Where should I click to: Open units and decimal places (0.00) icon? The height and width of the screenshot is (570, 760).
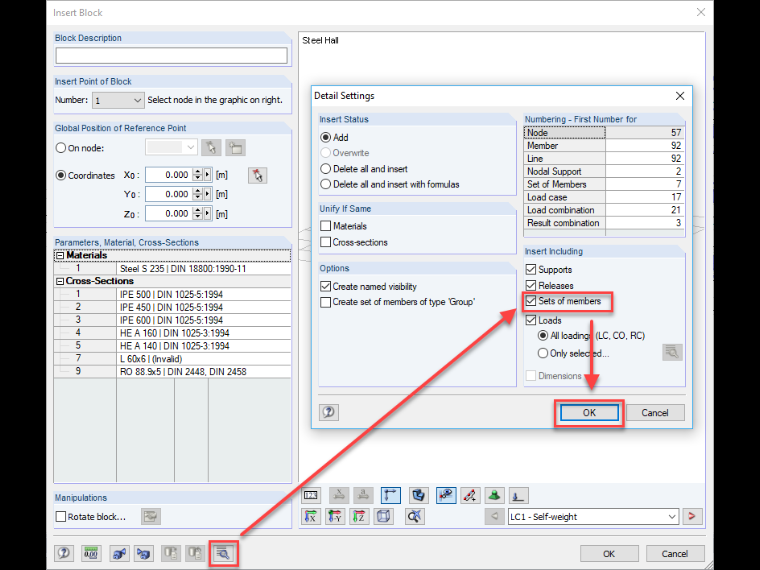[x=91, y=553]
